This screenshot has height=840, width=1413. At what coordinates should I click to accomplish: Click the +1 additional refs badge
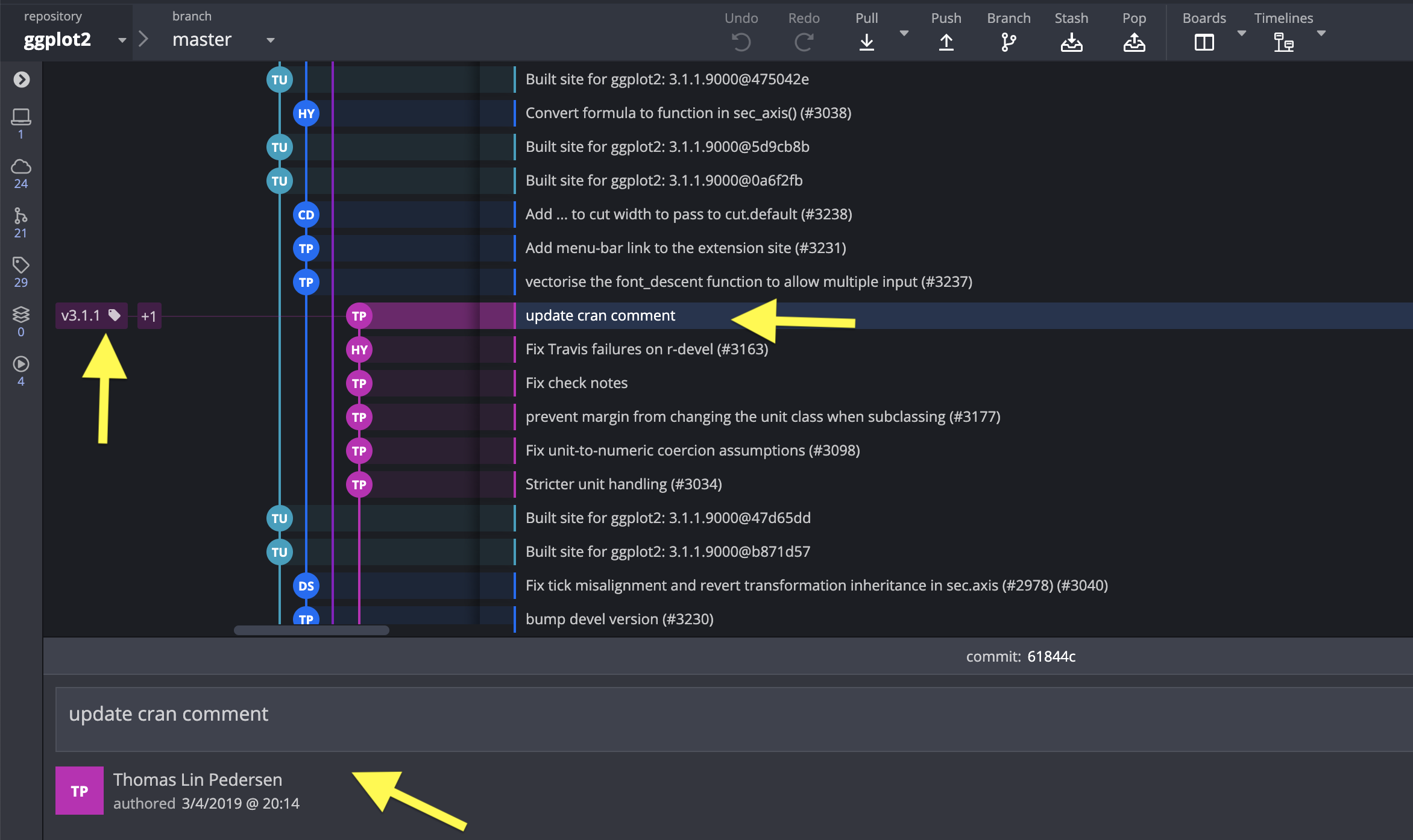coord(149,316)
